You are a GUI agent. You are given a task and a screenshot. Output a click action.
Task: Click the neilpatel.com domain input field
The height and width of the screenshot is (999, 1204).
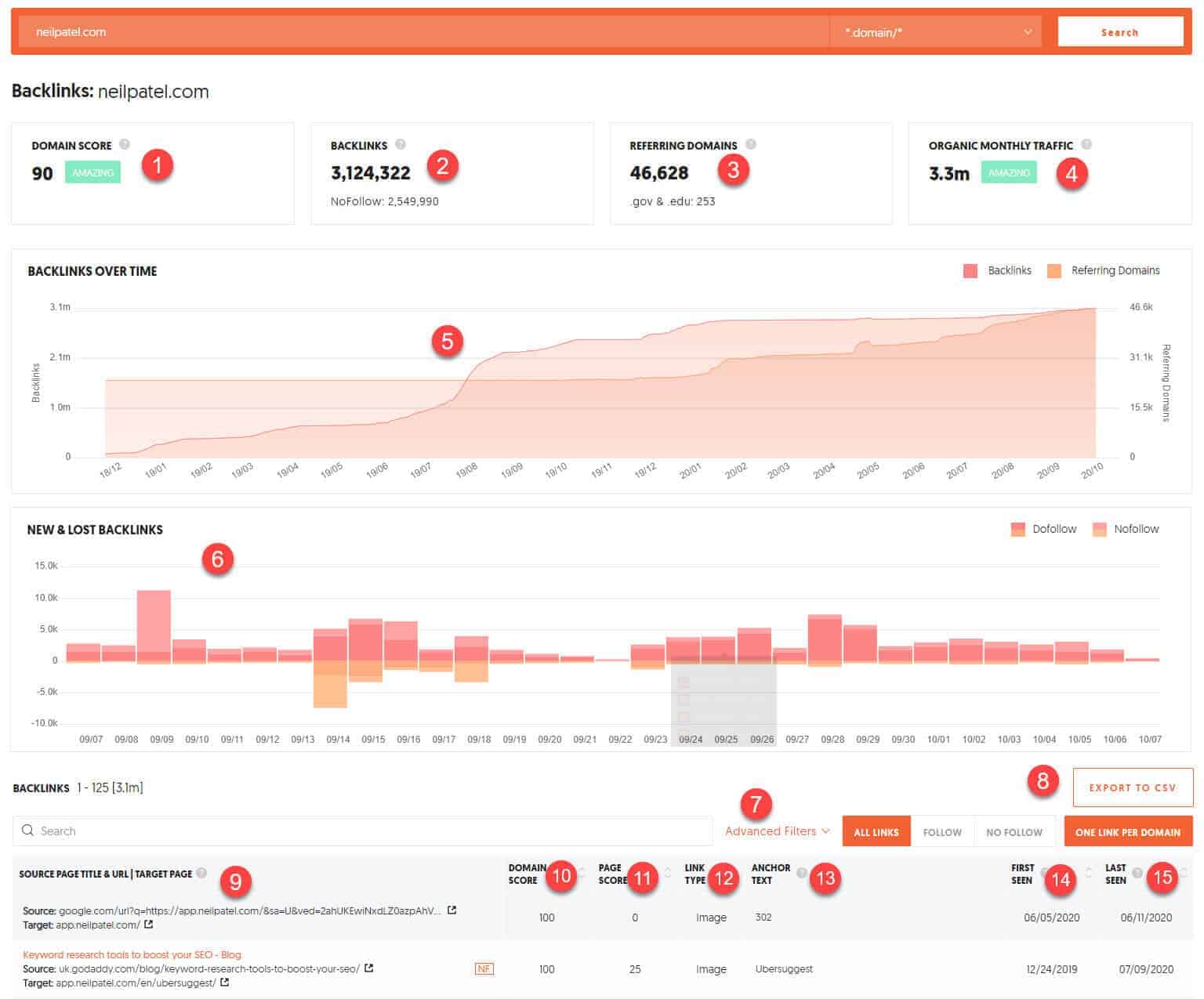pyautogui.click(x=423, y=32)
